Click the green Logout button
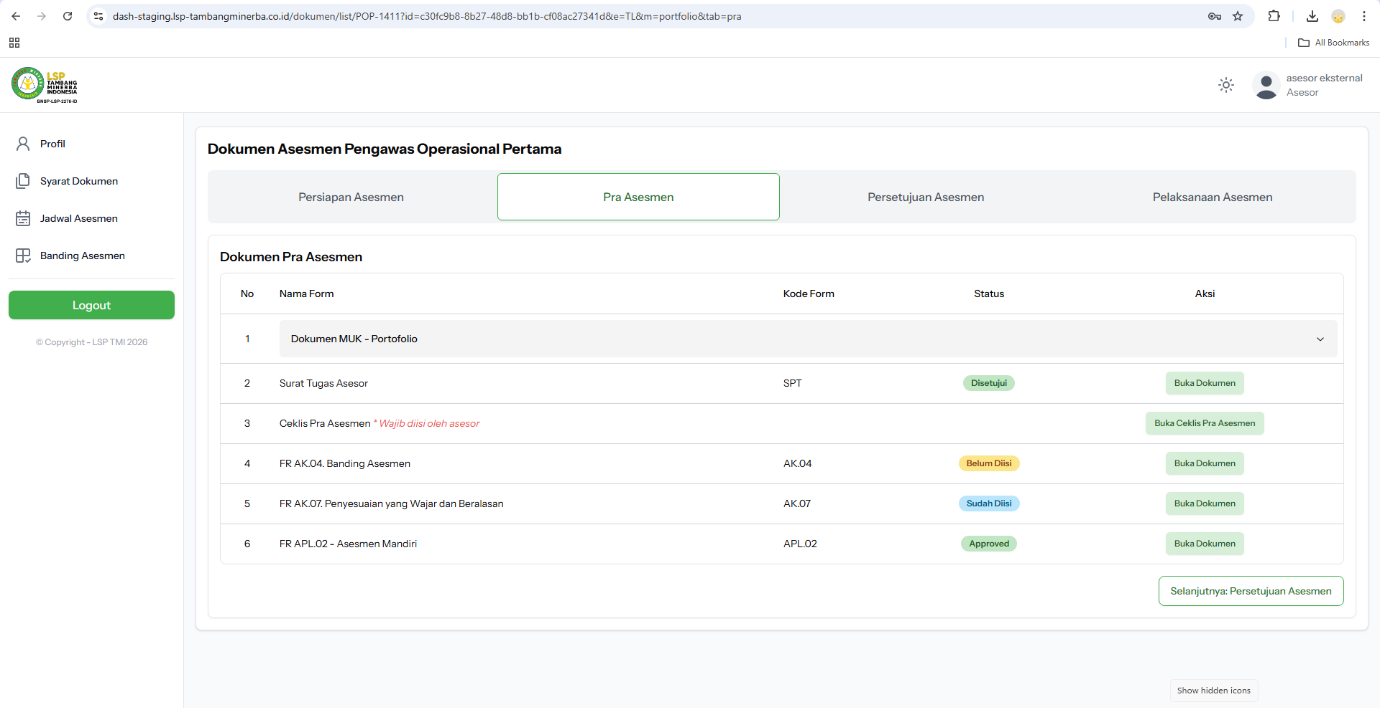The width and height of the screenshot is (1380, 708). point(91,305)
